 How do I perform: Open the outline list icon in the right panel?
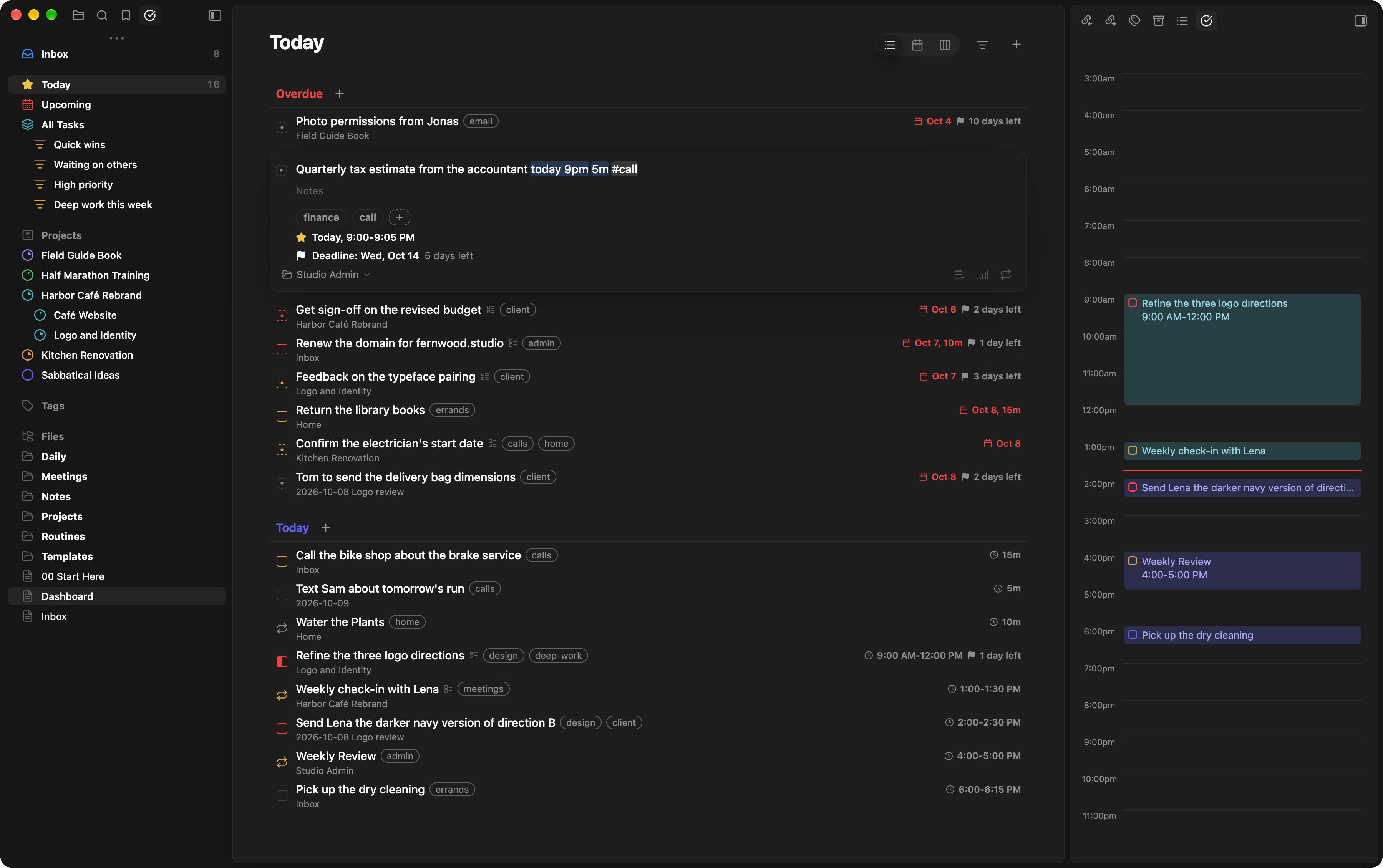point(1182,21)
